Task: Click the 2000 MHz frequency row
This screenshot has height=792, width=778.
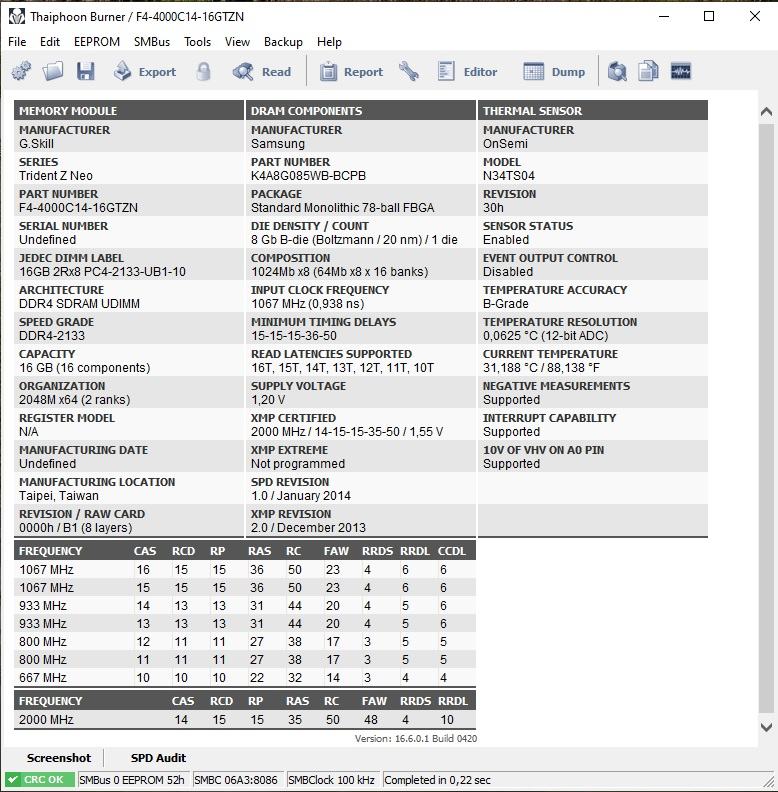Action: point(245,719)
